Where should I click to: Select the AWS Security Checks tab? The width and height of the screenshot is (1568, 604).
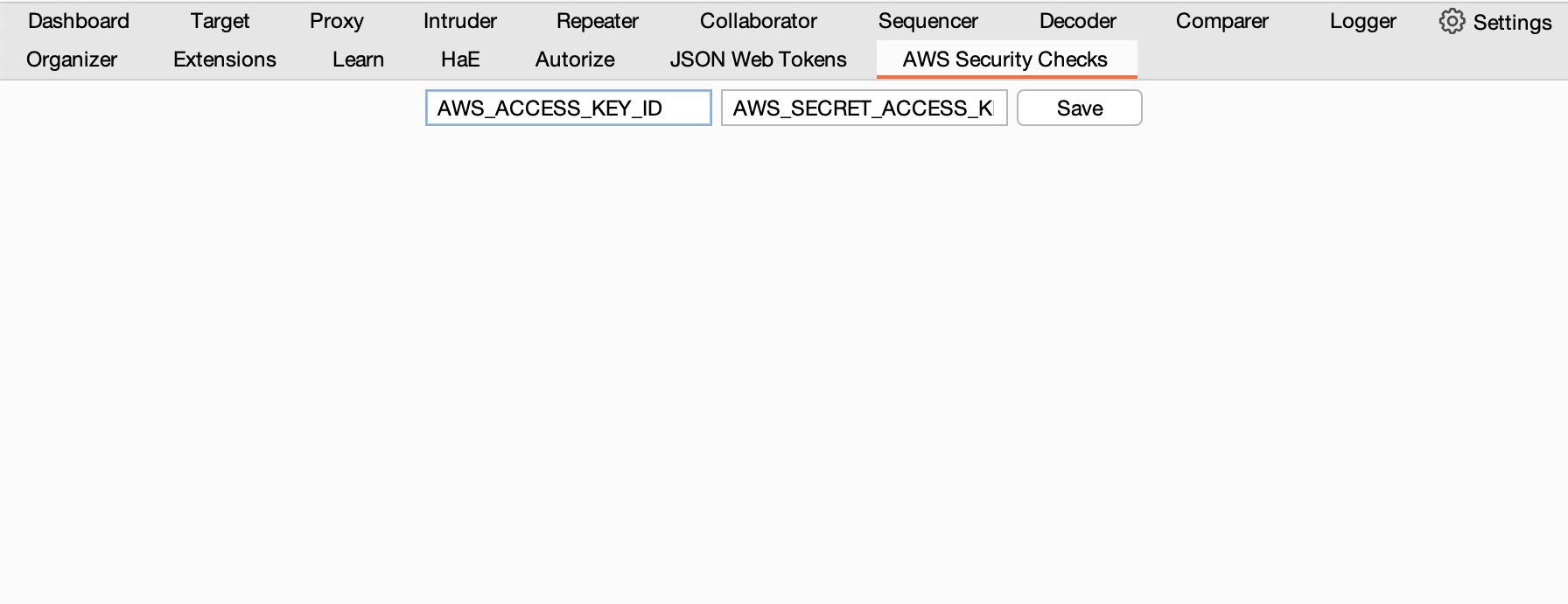1004,60
